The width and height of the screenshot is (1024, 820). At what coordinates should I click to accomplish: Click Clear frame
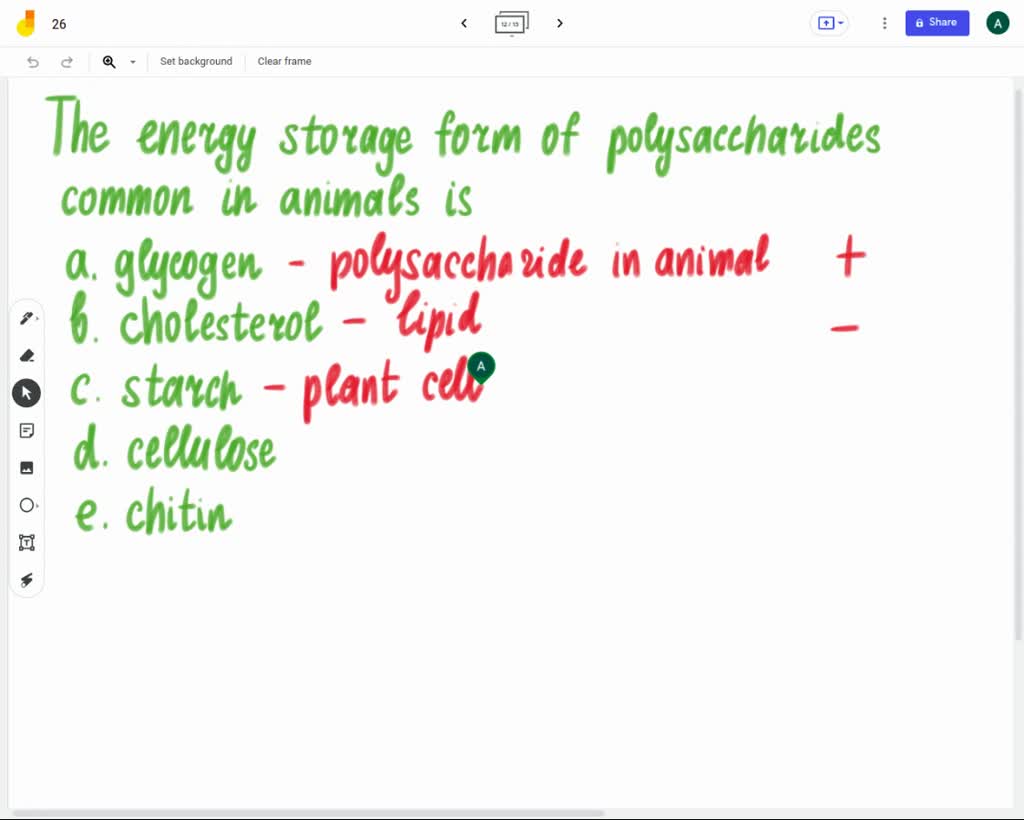click(284, 61)
